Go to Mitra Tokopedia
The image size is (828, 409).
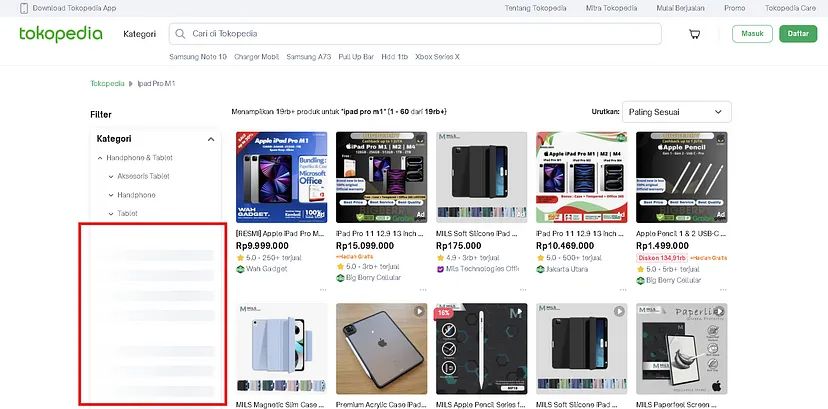[611, 8]
